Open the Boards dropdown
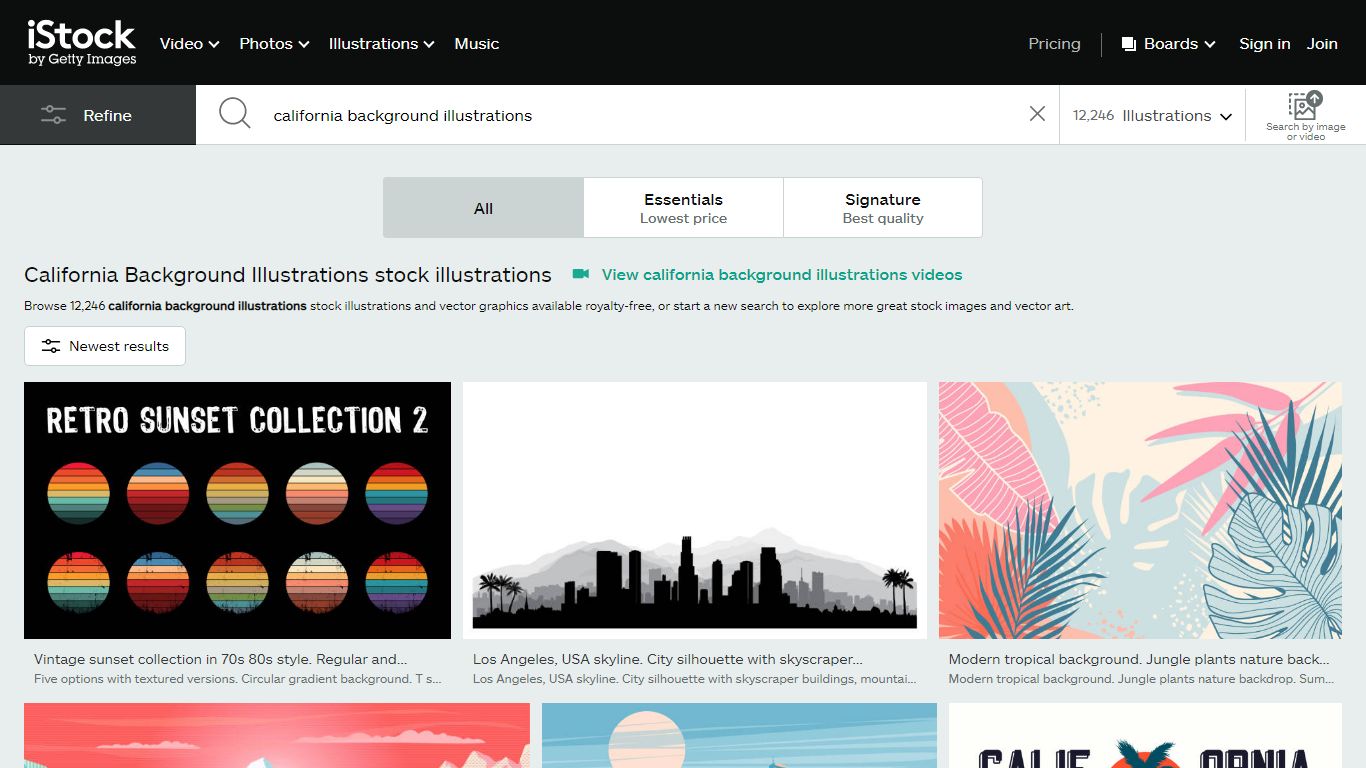 pos(1168,44)
